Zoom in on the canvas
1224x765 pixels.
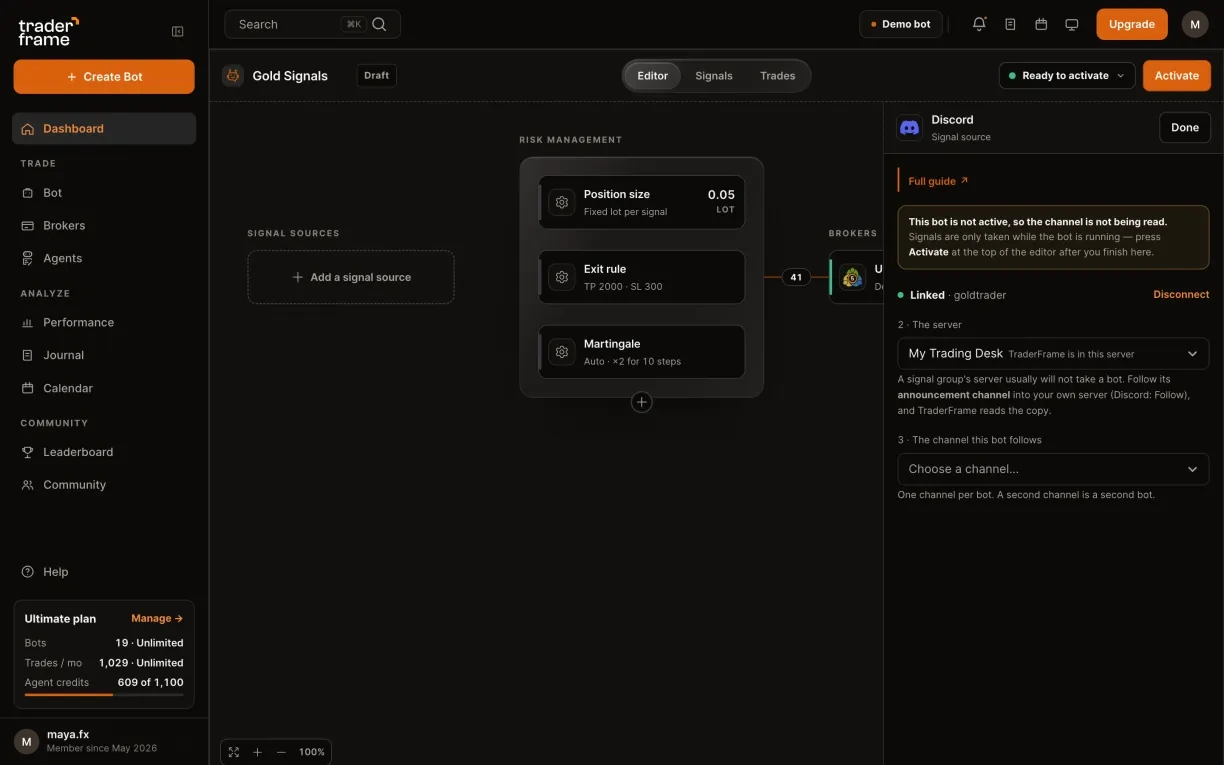[257, 752]
